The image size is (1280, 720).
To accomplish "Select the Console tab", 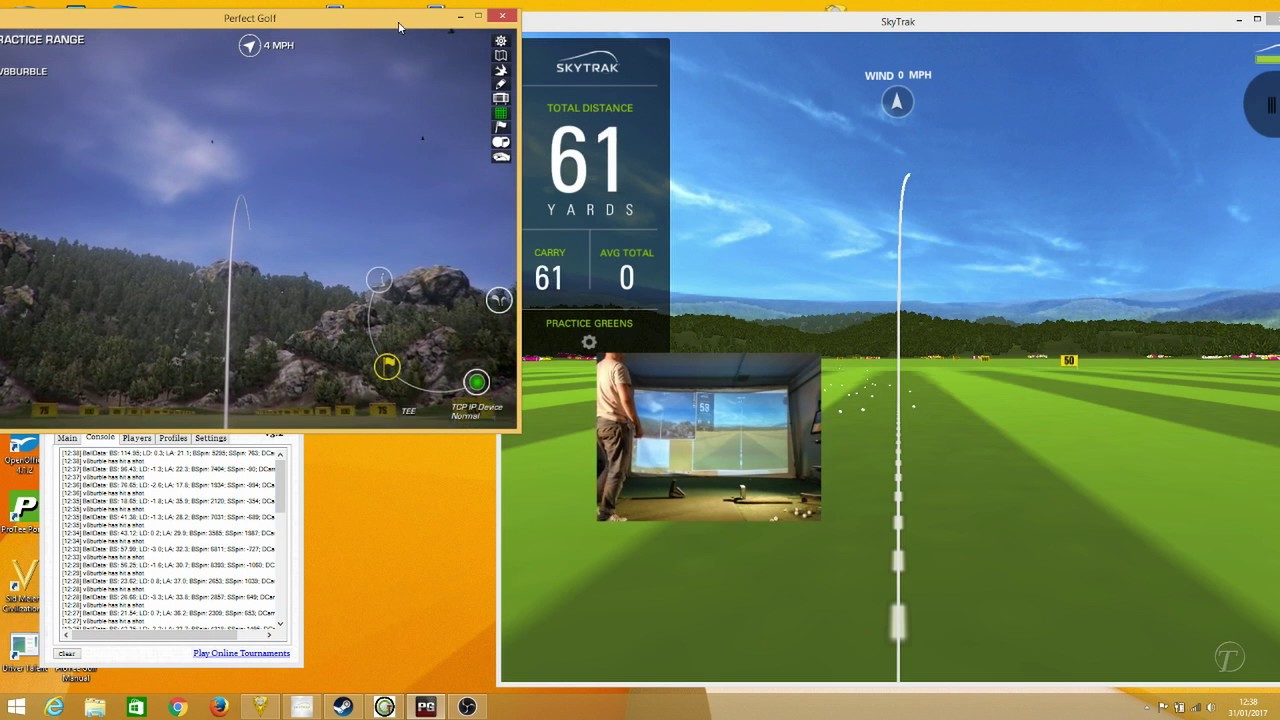I will click(x=100, y=438).
